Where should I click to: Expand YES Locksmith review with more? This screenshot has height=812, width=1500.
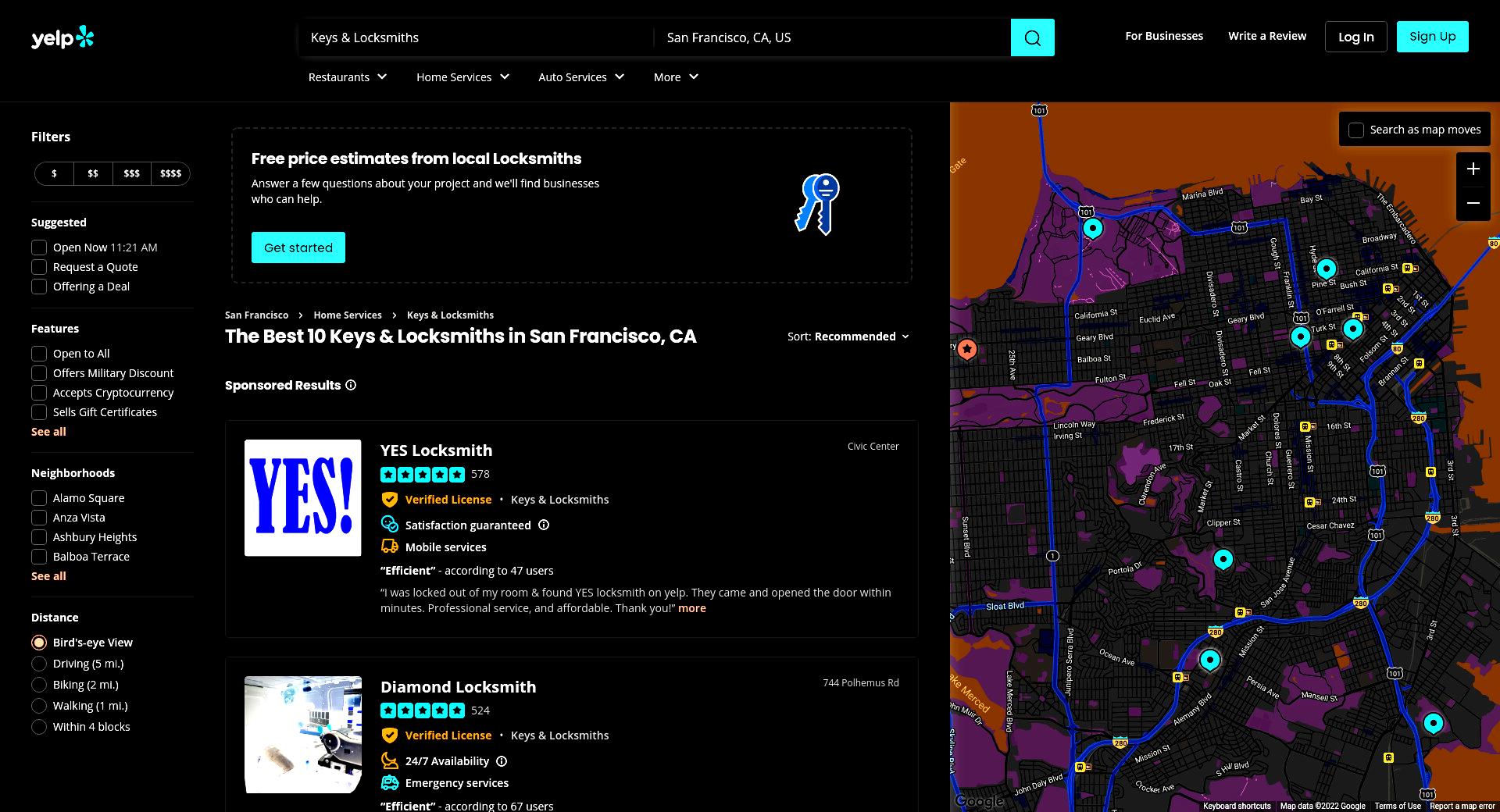[x=692, y=608]
